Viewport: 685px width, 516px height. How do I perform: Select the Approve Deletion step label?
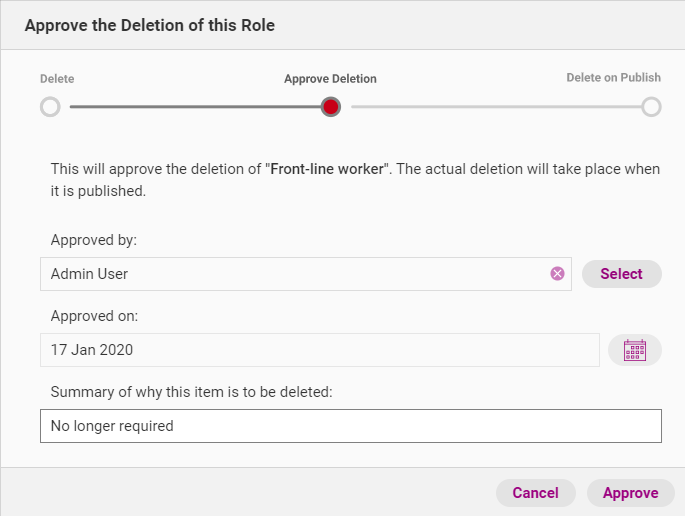[x=330, y=79]
